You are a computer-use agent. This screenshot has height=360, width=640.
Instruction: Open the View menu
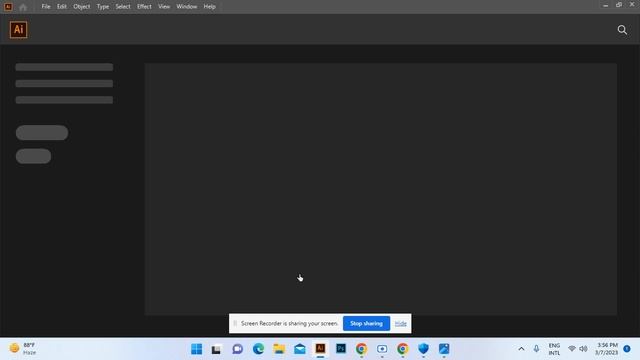click(x=164, y=7)
